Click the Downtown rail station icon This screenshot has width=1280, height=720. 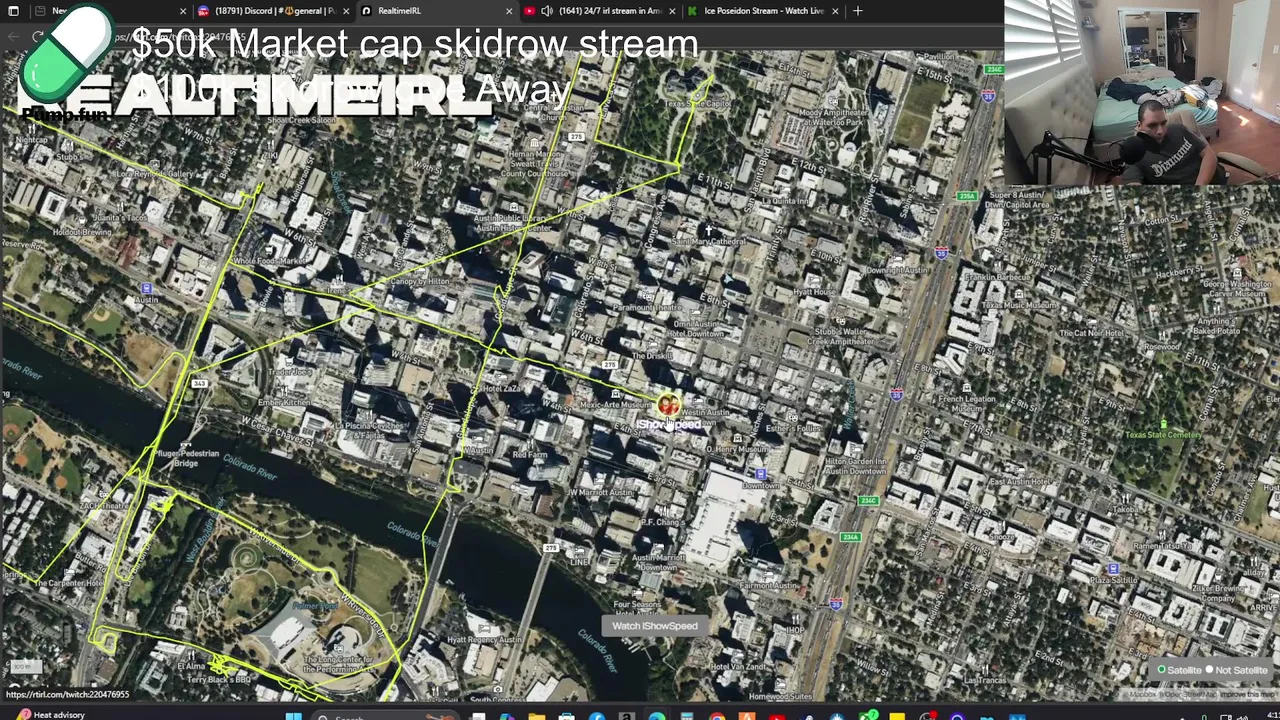click(x=760, y=475)
